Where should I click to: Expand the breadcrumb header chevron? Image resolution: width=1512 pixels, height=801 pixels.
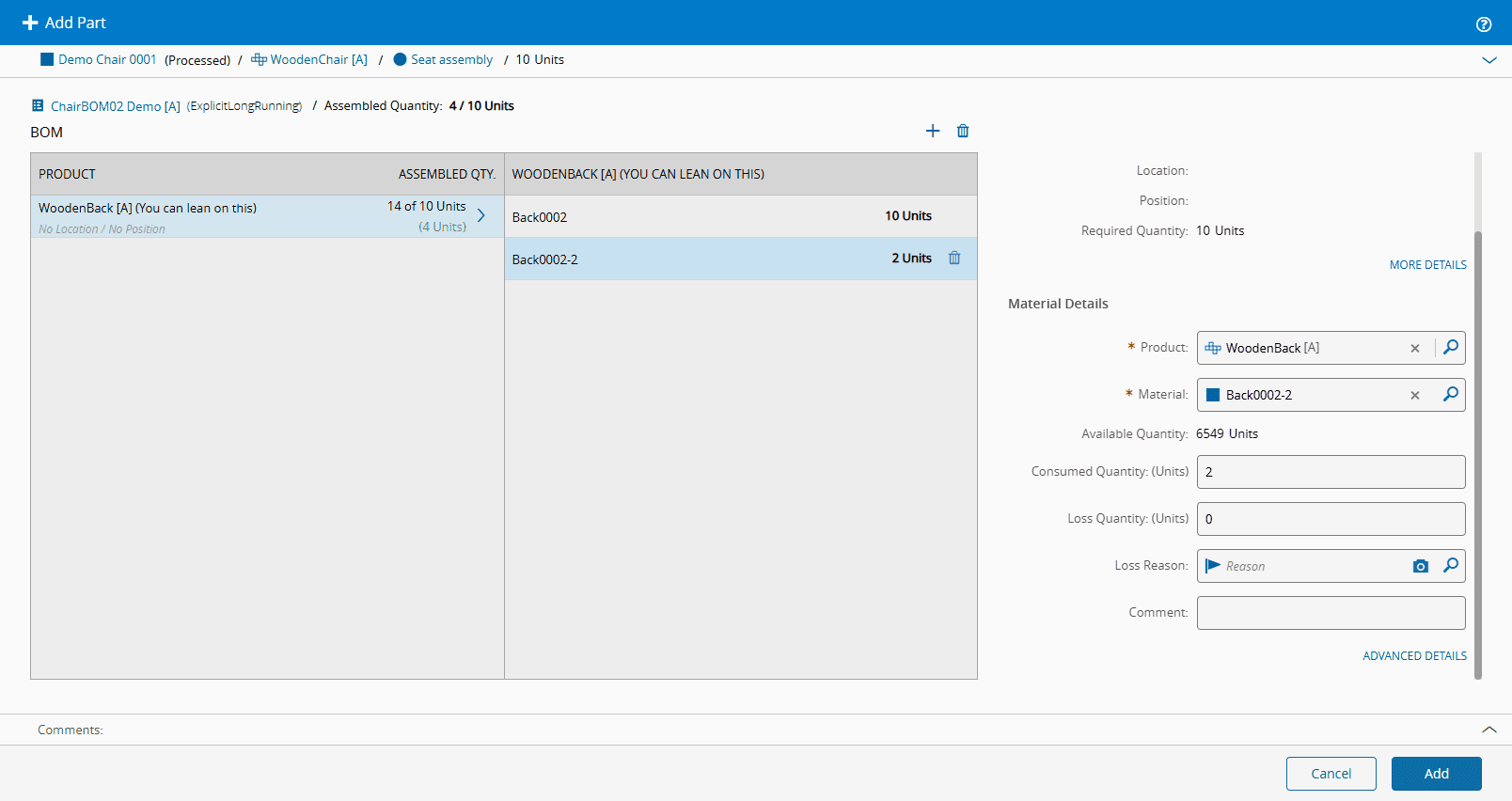(x=1489, y=60)
